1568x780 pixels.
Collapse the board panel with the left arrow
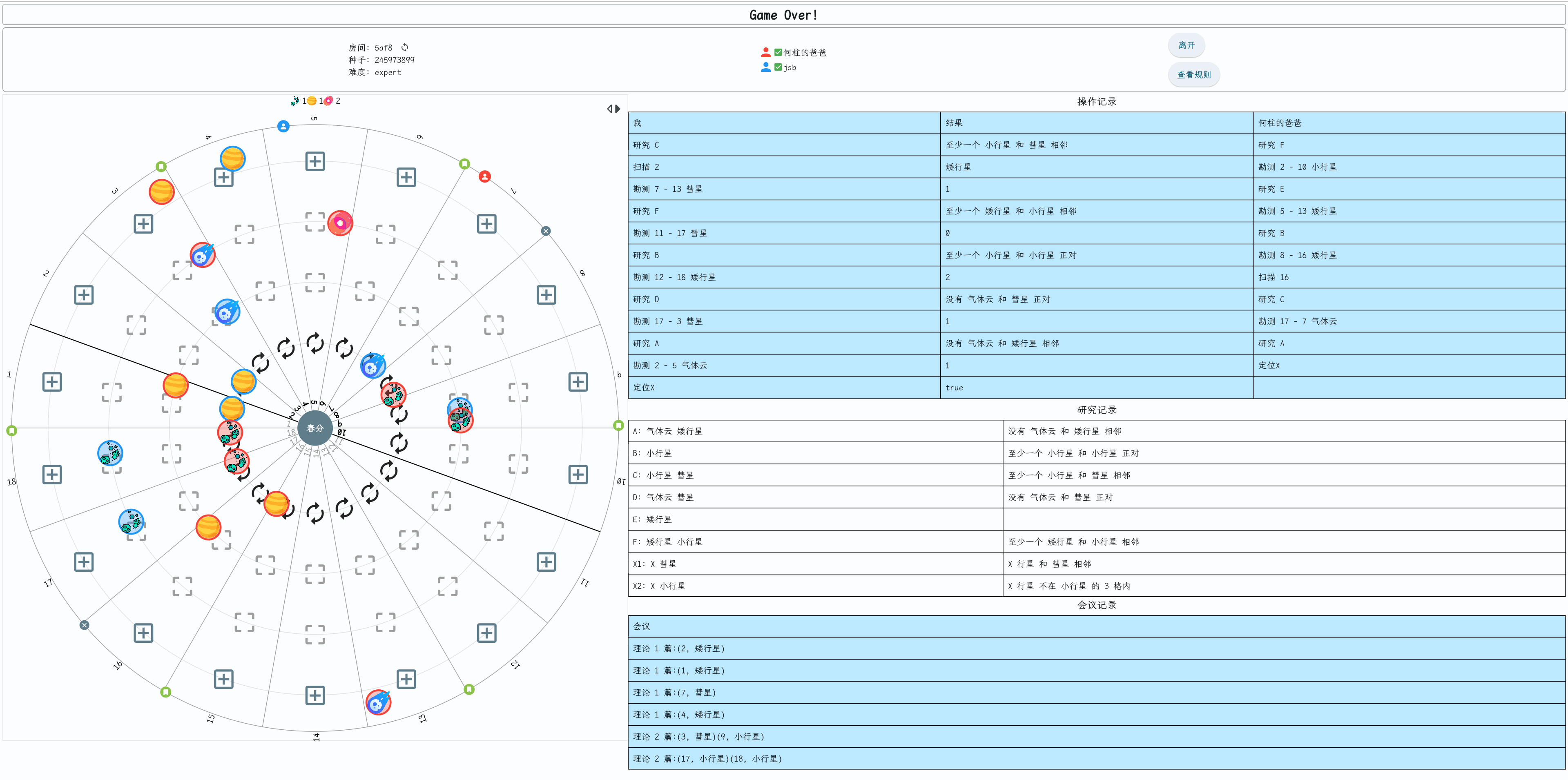(x=610, y=109)
